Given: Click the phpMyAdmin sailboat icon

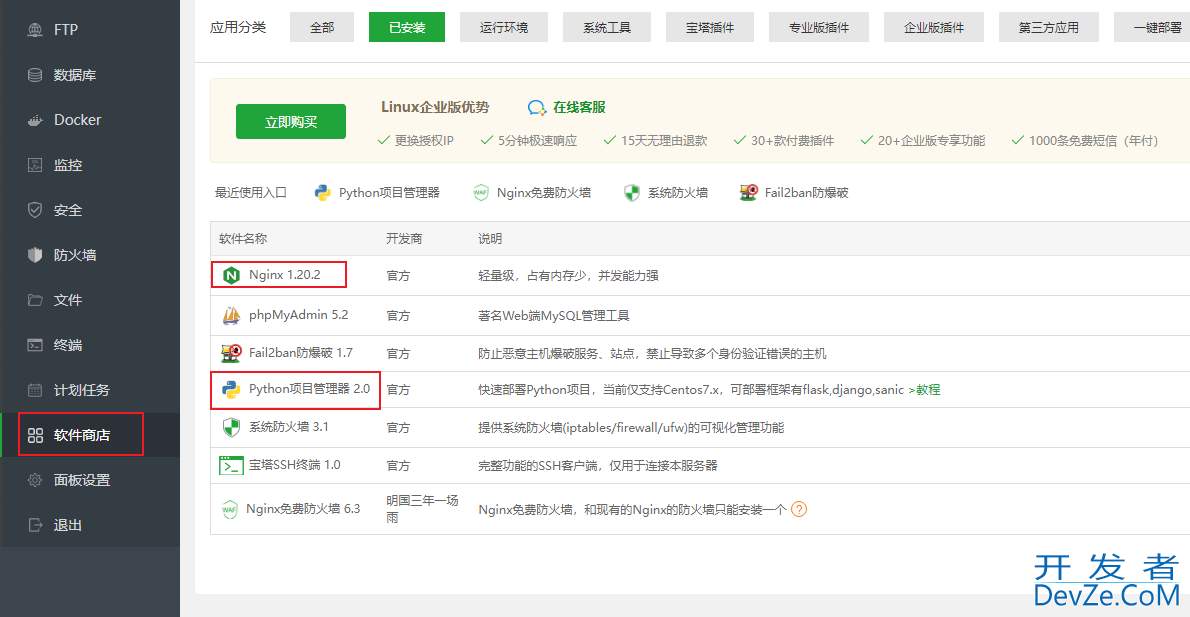Looking at the screenshot, I should tap(231, 316).
